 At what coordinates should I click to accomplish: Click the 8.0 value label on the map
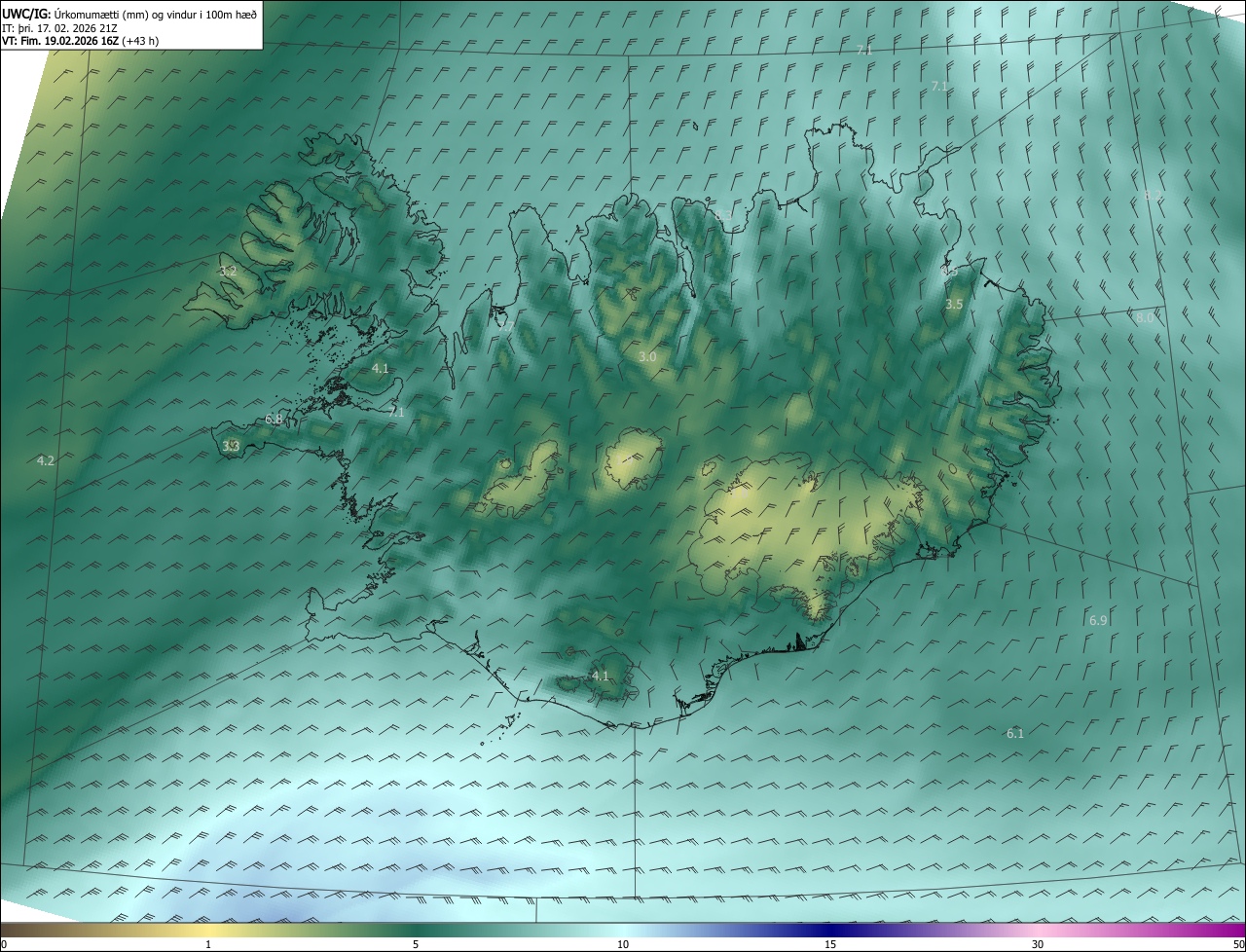point(1145,317)
